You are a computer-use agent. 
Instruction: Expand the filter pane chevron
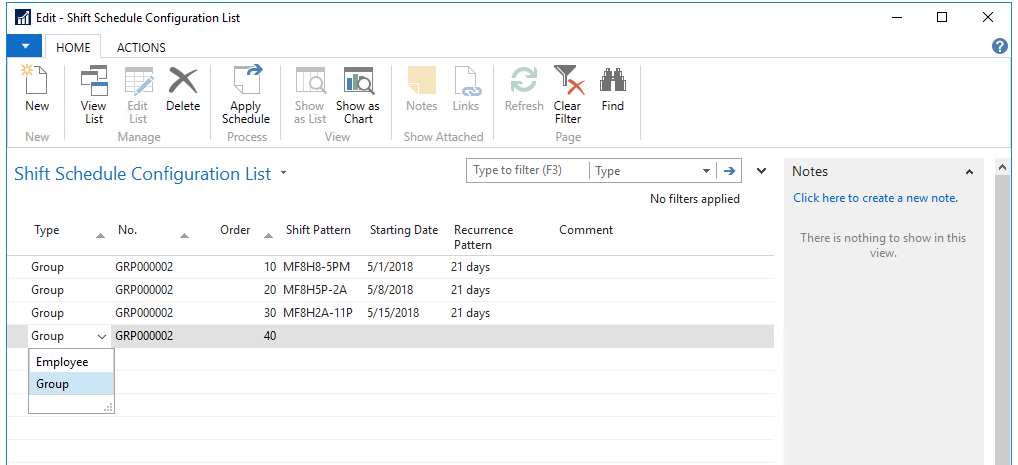click(x=761, y=171)
